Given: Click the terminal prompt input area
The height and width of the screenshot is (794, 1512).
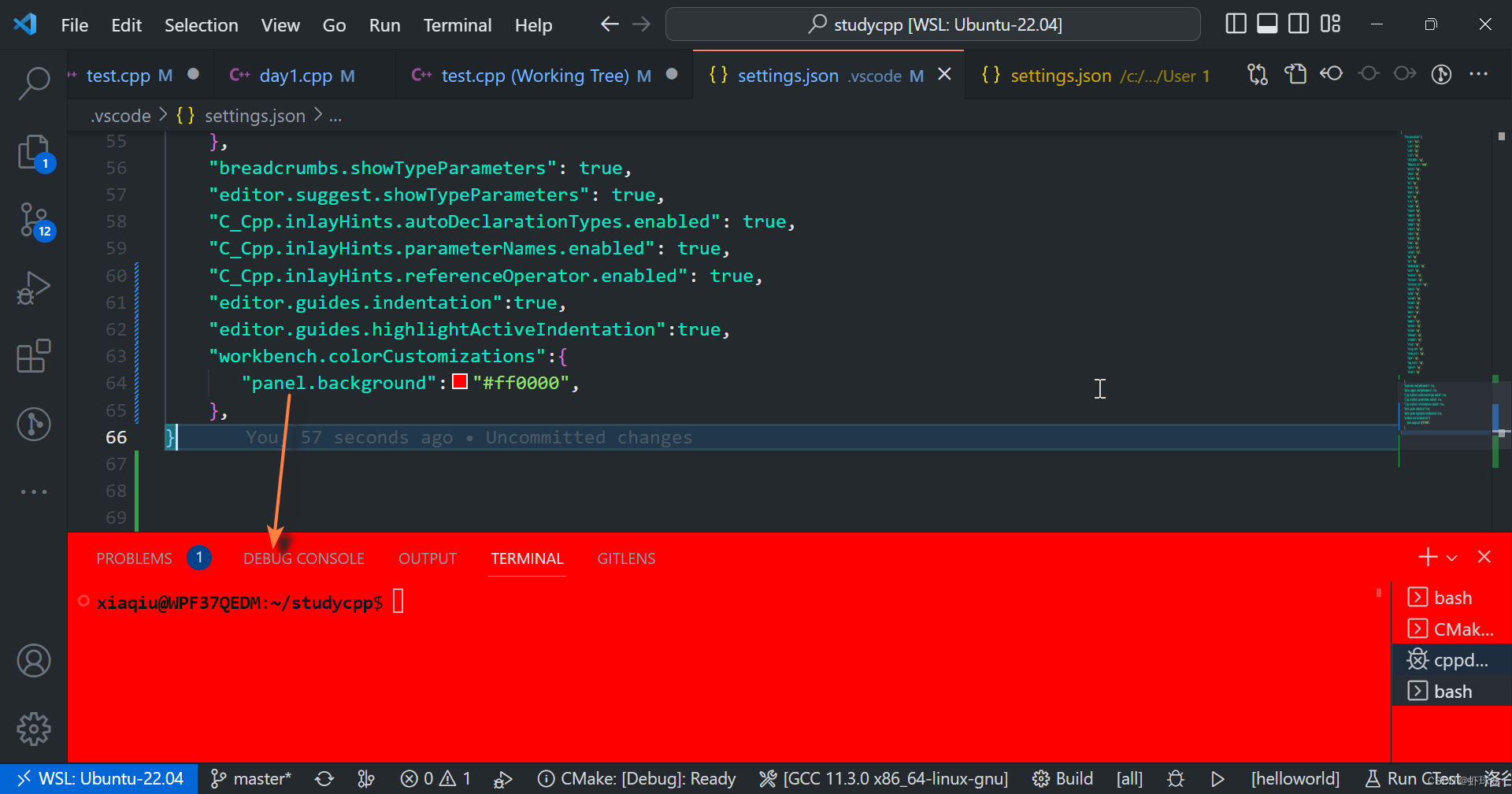Looking at the screenshot, I should (398, 602).
